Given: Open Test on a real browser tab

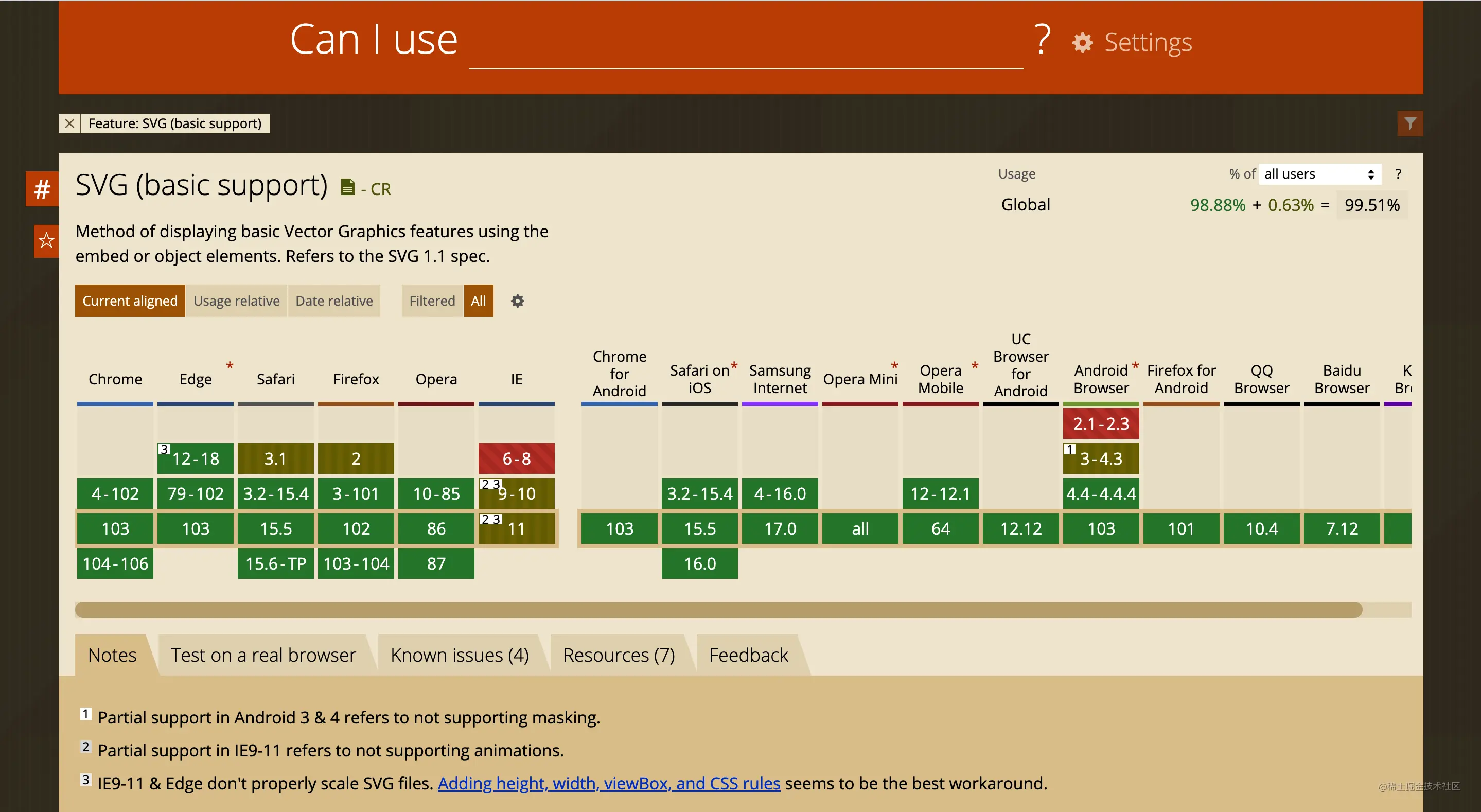Looking at the screenshot, I should point(263,655).
